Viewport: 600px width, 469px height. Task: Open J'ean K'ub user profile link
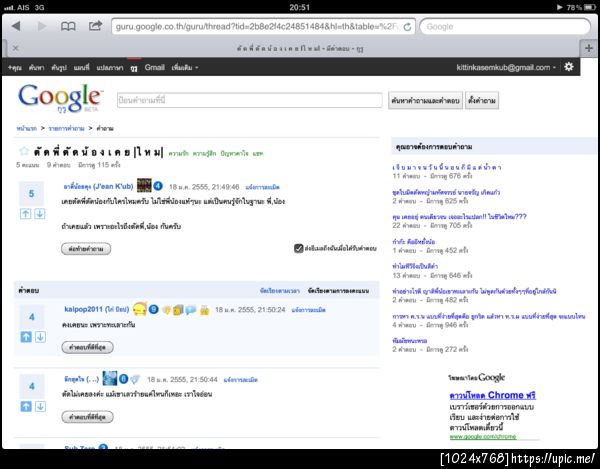[98, 187]
